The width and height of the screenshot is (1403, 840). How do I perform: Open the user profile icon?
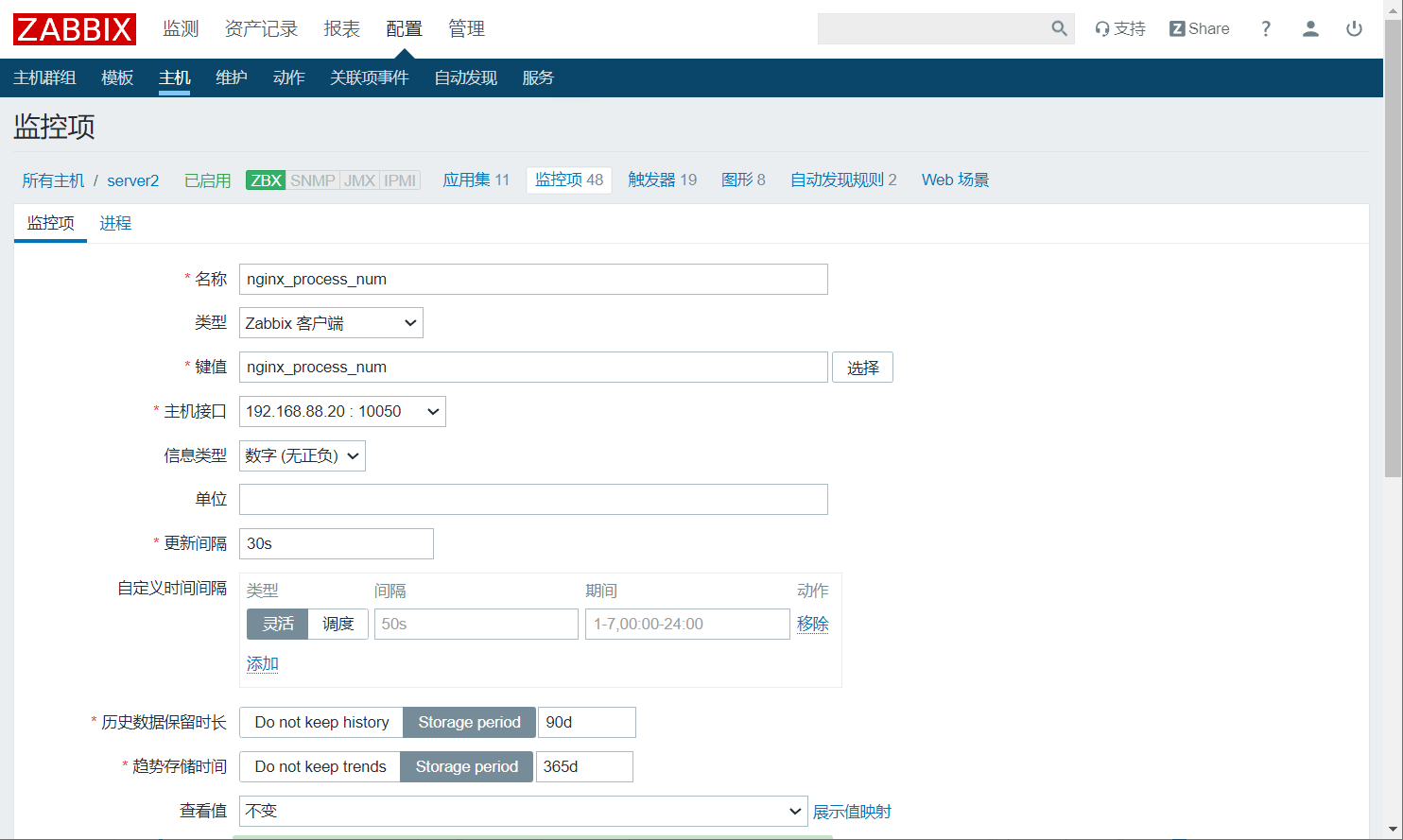[1310, 29]
